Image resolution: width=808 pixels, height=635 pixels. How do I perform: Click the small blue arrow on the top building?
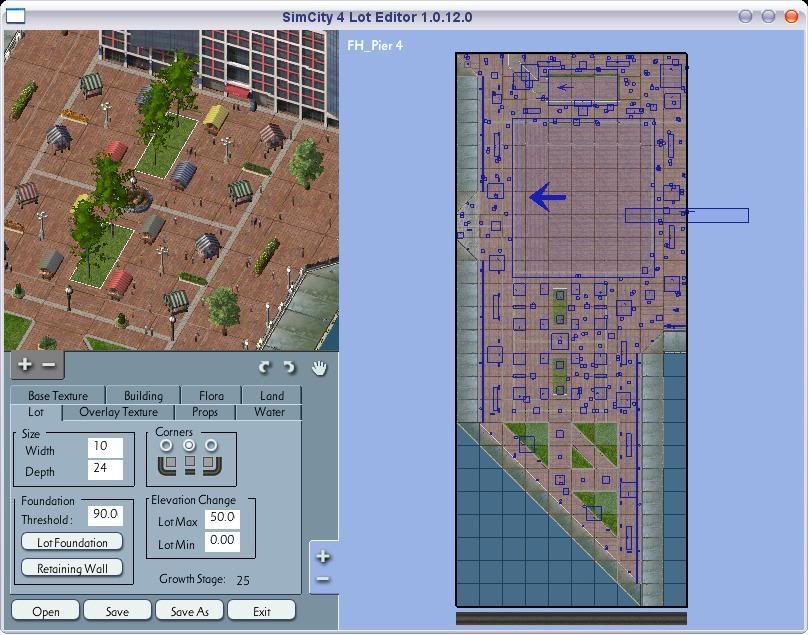pos(565,87)
